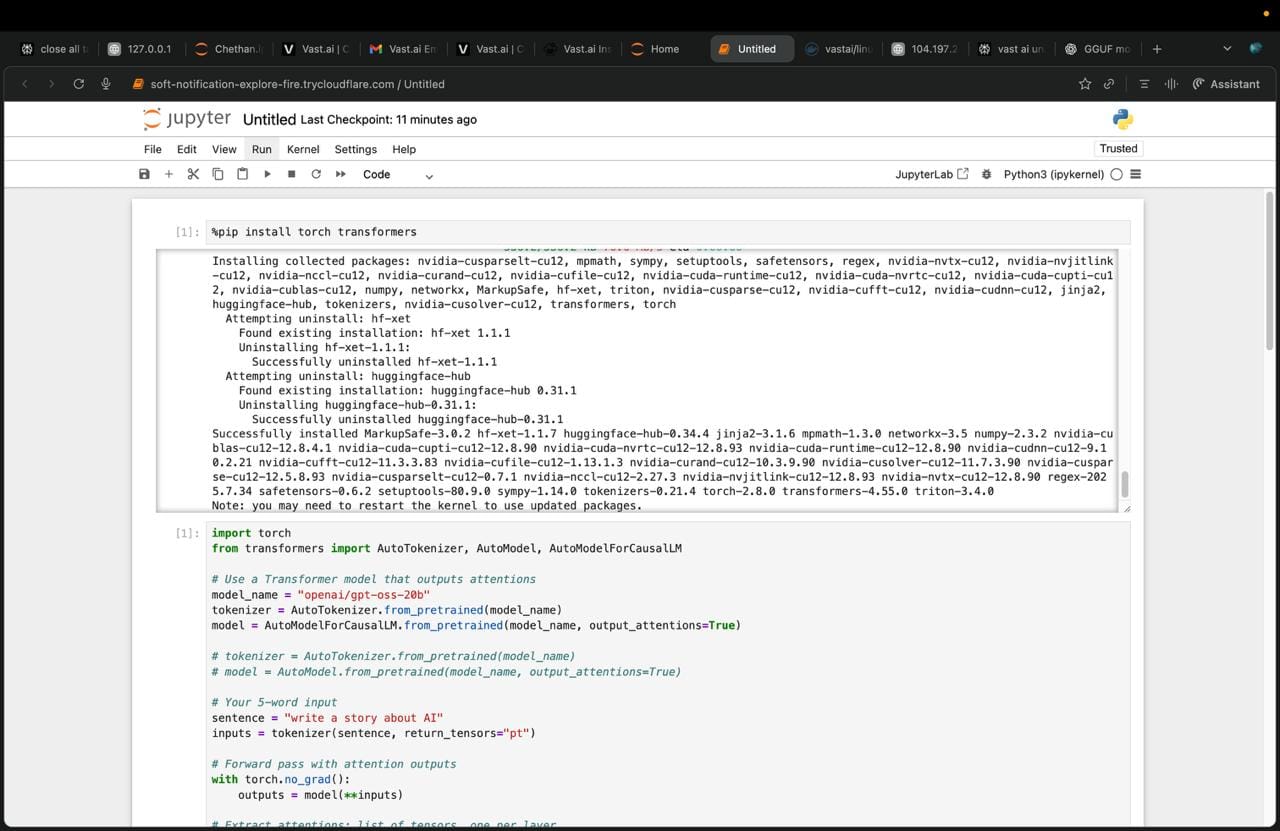1280x831 pixels.
Task: Click the debugger bug icon
Action: pos(987,174)
